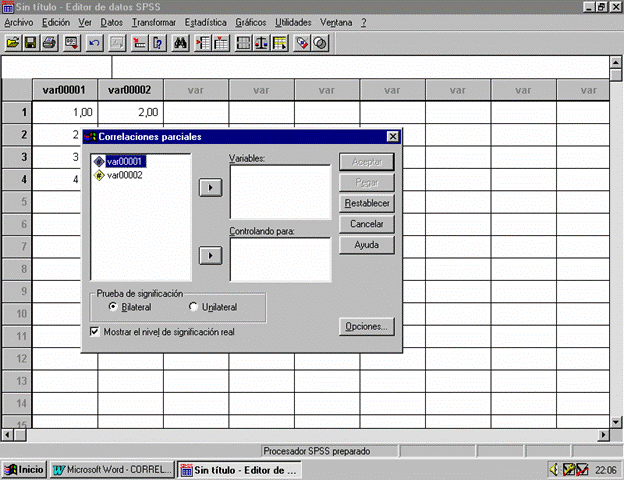The width and height of the screenshot is (624, 480).
Task: Open the Opciones... dialog
Action: (367, 326)
